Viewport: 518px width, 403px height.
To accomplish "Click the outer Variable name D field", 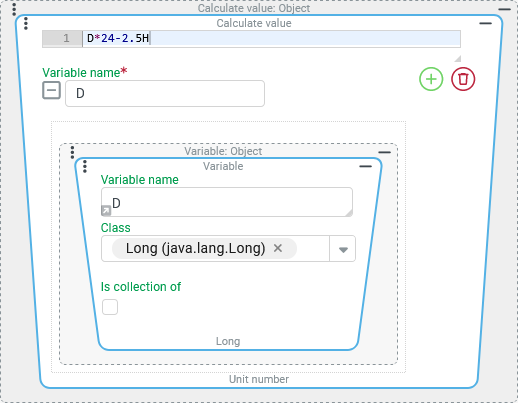I will coord(165,93).
